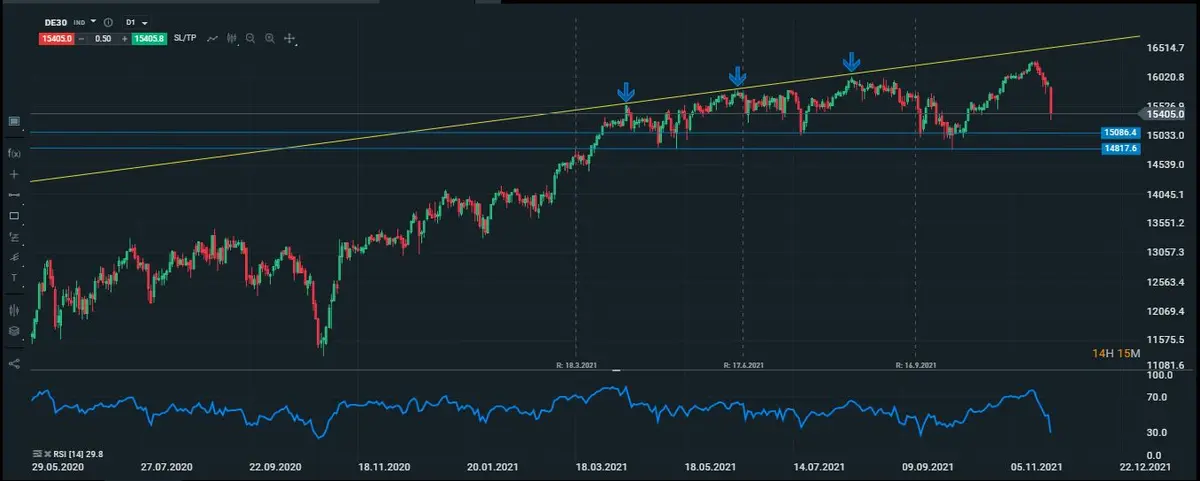Show DE30 instrument information
The height and width of the screenshot is (481, 1200).
(x=108, y=21)
